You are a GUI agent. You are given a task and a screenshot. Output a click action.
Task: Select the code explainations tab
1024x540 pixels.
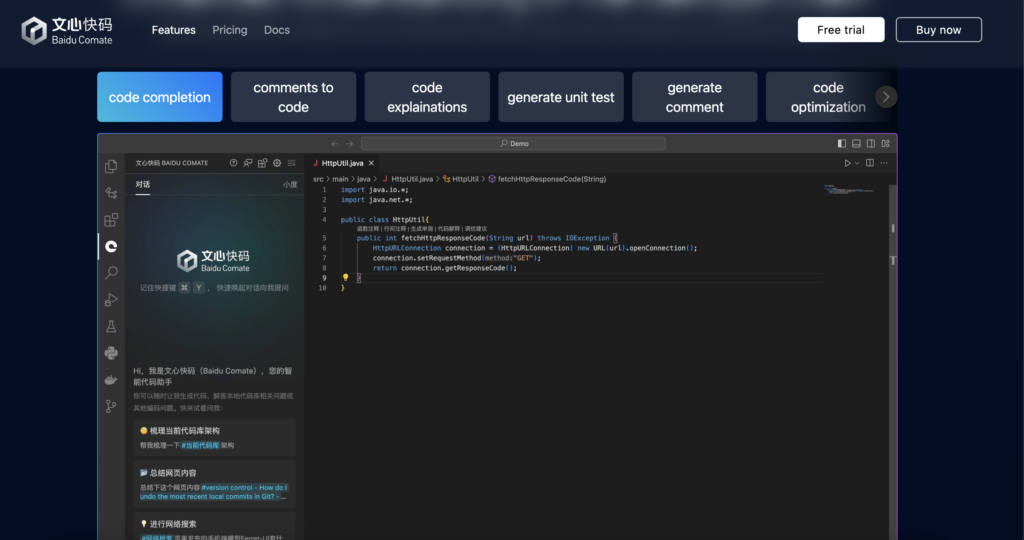point(427,97)
